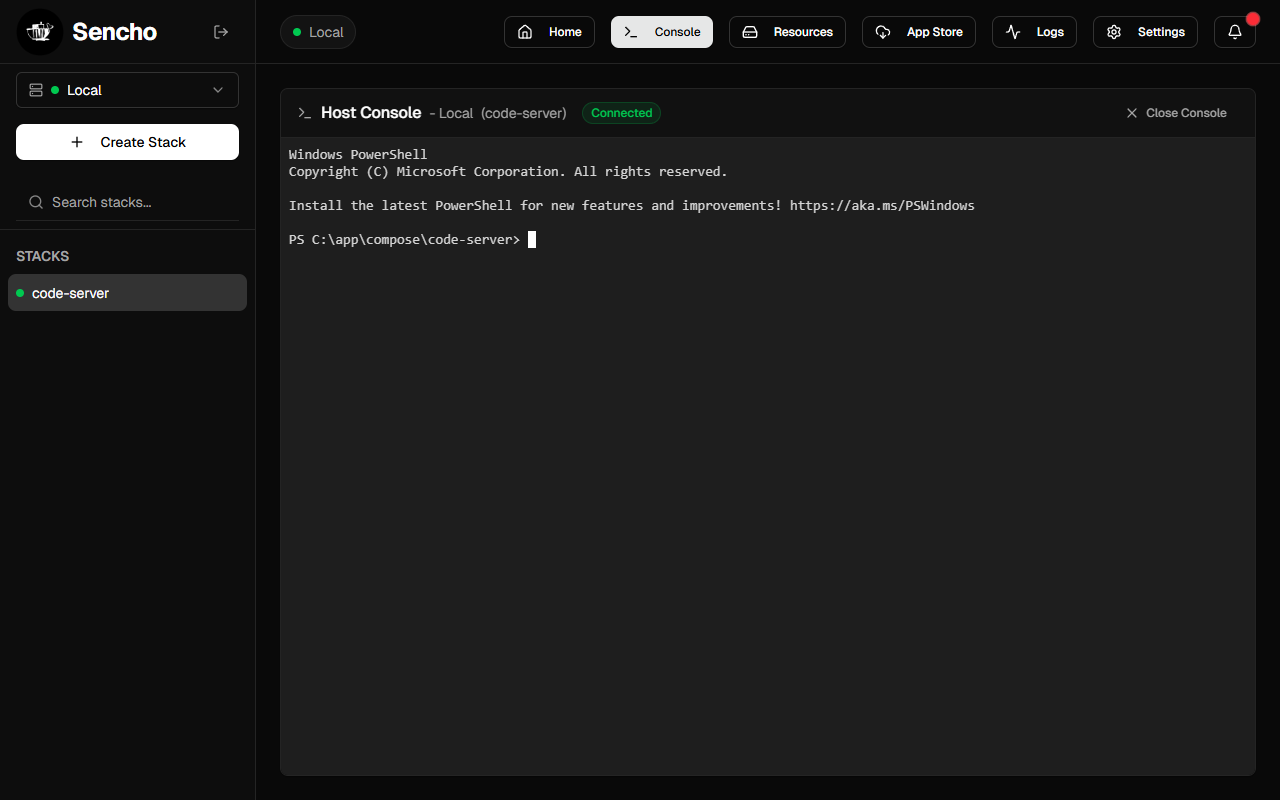Screen dimensions: 1280x800
Task: Click the chevron arrow on Local selector
Action: [218, 90]
